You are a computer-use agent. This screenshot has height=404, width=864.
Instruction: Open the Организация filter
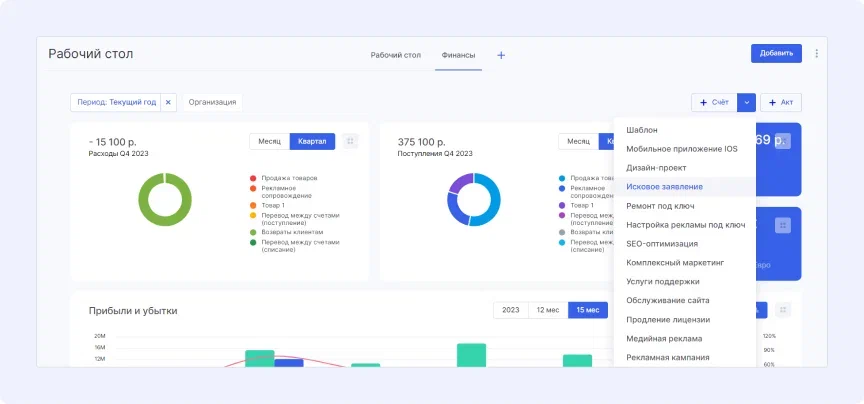point(213,102)
